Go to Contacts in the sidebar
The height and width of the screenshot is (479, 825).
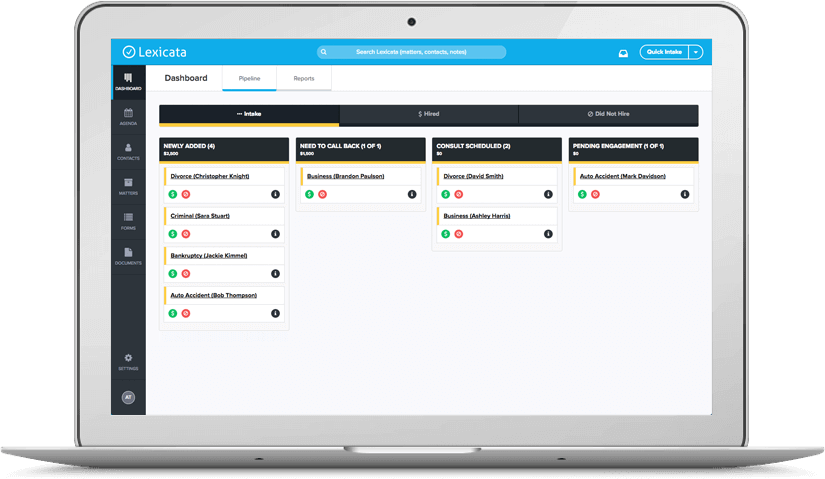coord(128,151)
